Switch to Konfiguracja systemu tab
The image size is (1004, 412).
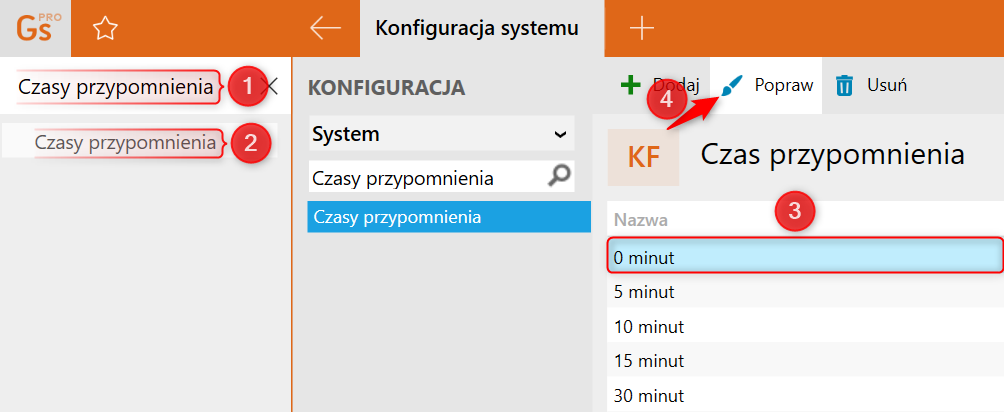476,29
